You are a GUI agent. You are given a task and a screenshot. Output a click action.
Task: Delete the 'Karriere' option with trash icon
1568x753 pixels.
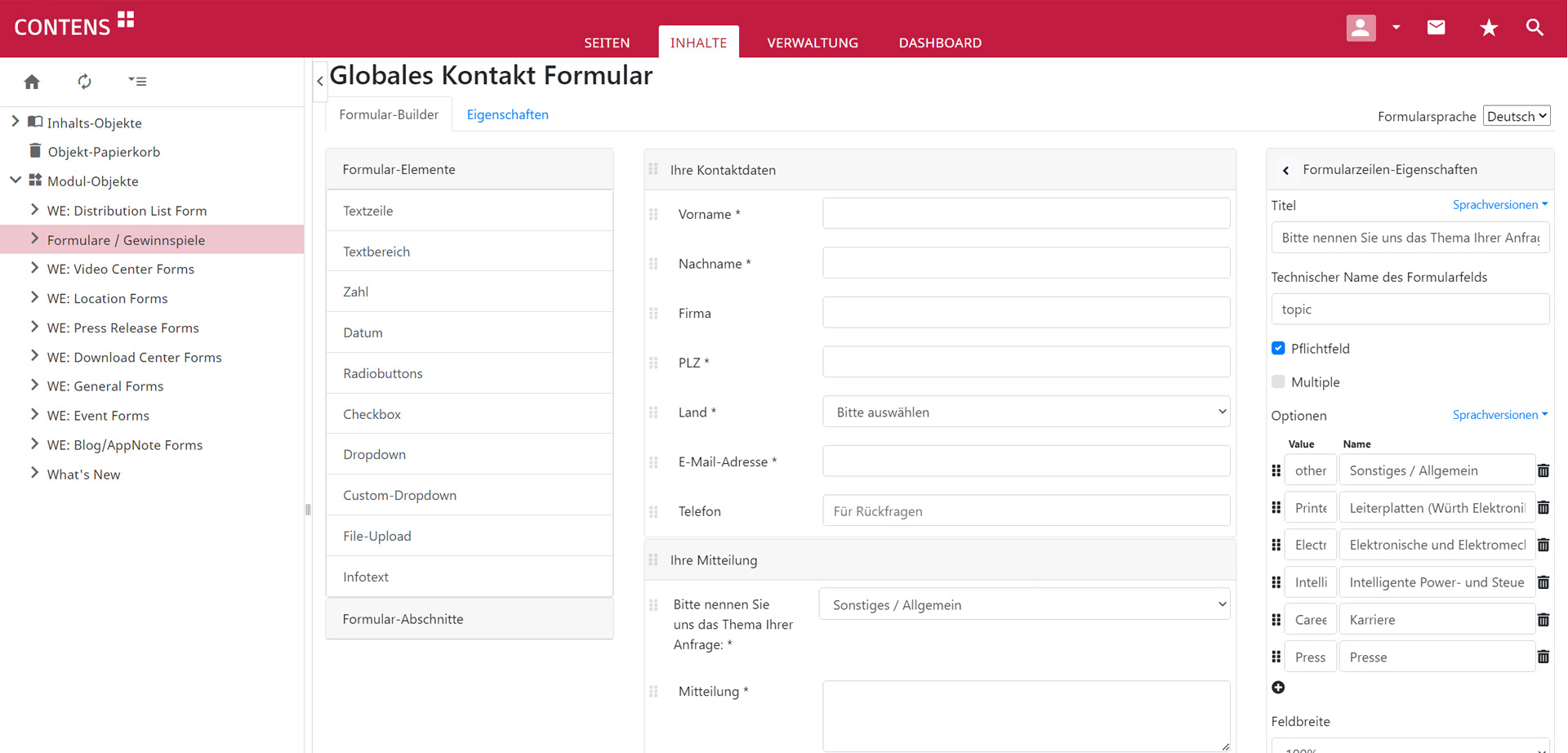1543,620
